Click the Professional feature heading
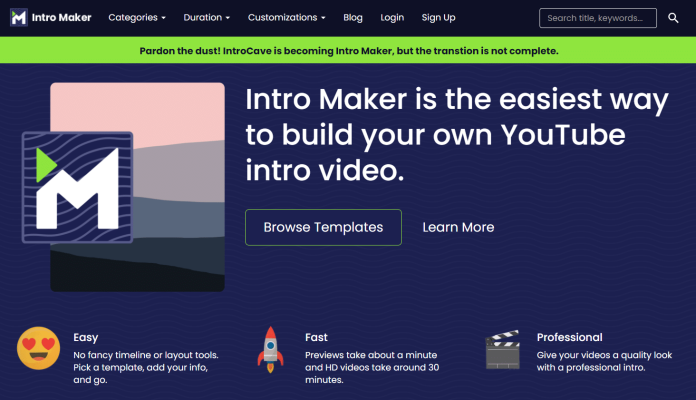This screenshot has width=696, height=400. (569, 337)
